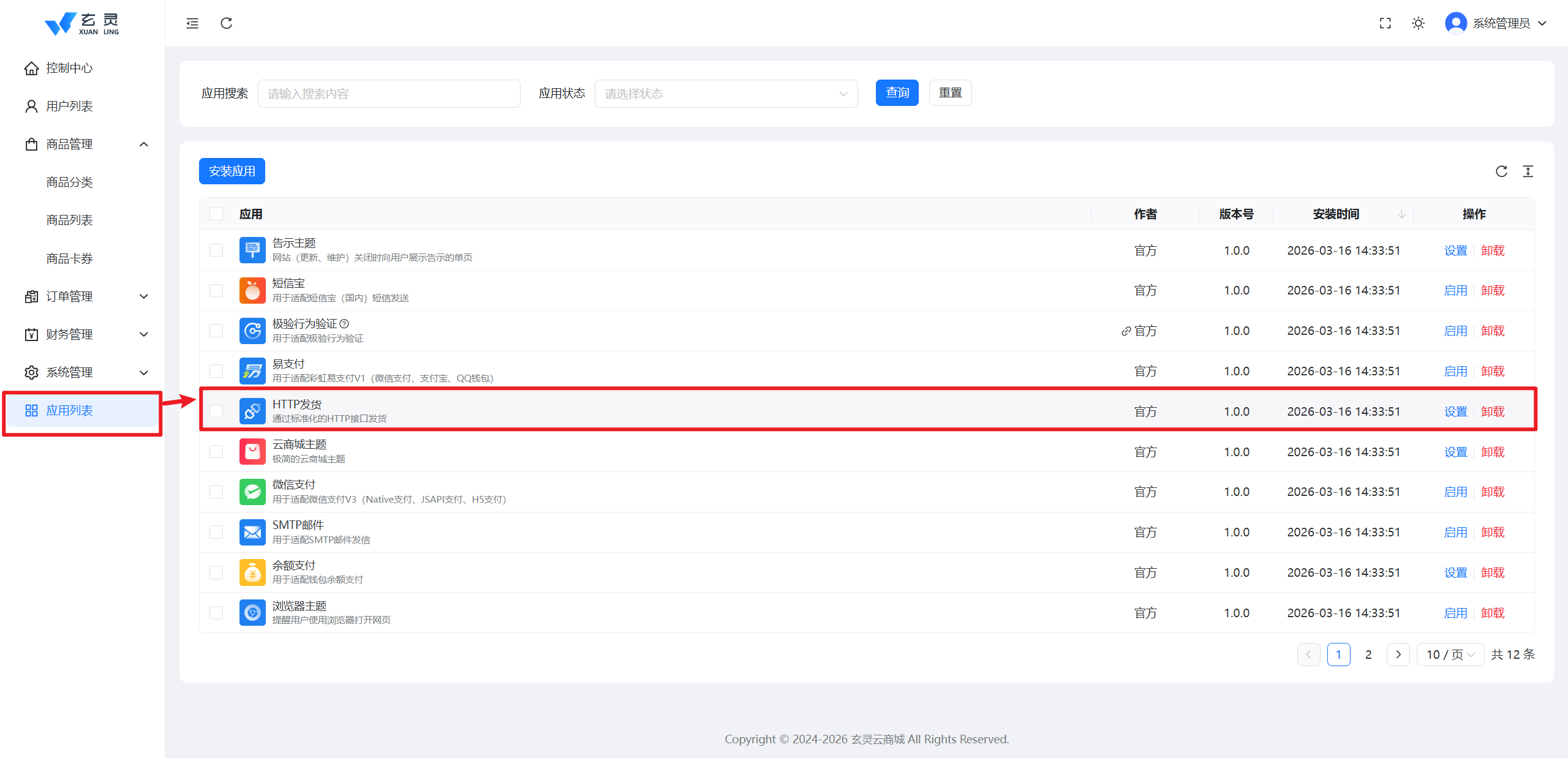
Task: Open 控制中心 in sidebar
Action: pyautogui.click(x=69, y=68)
